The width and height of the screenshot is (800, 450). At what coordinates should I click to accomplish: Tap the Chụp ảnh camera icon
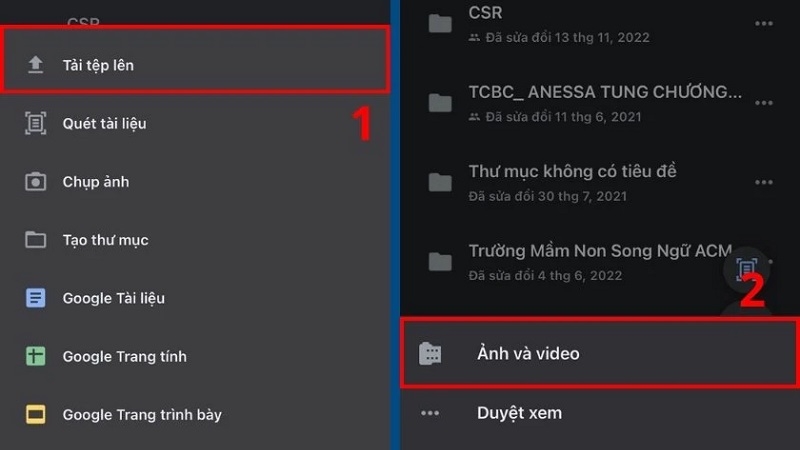pos(35,182)
